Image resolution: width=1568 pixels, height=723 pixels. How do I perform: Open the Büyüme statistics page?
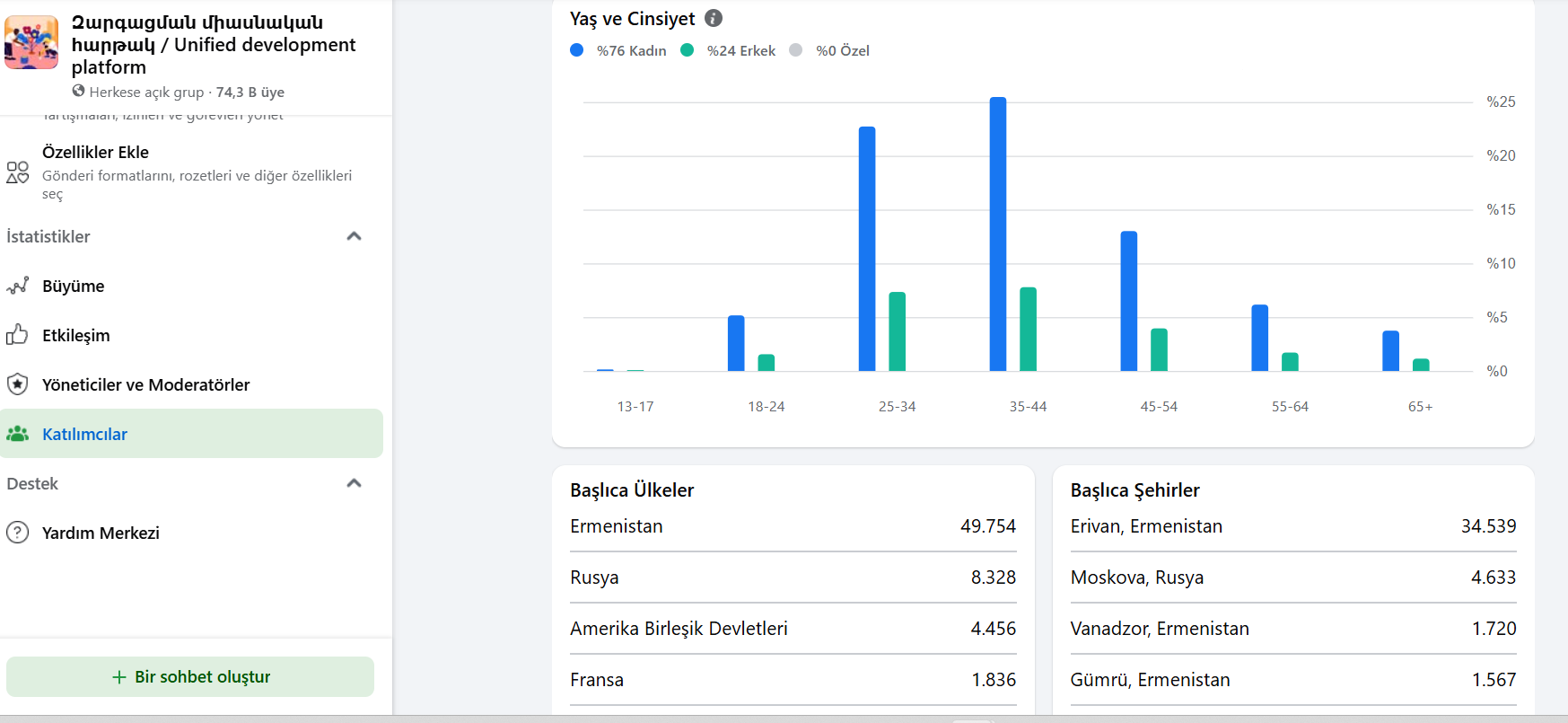191,286
